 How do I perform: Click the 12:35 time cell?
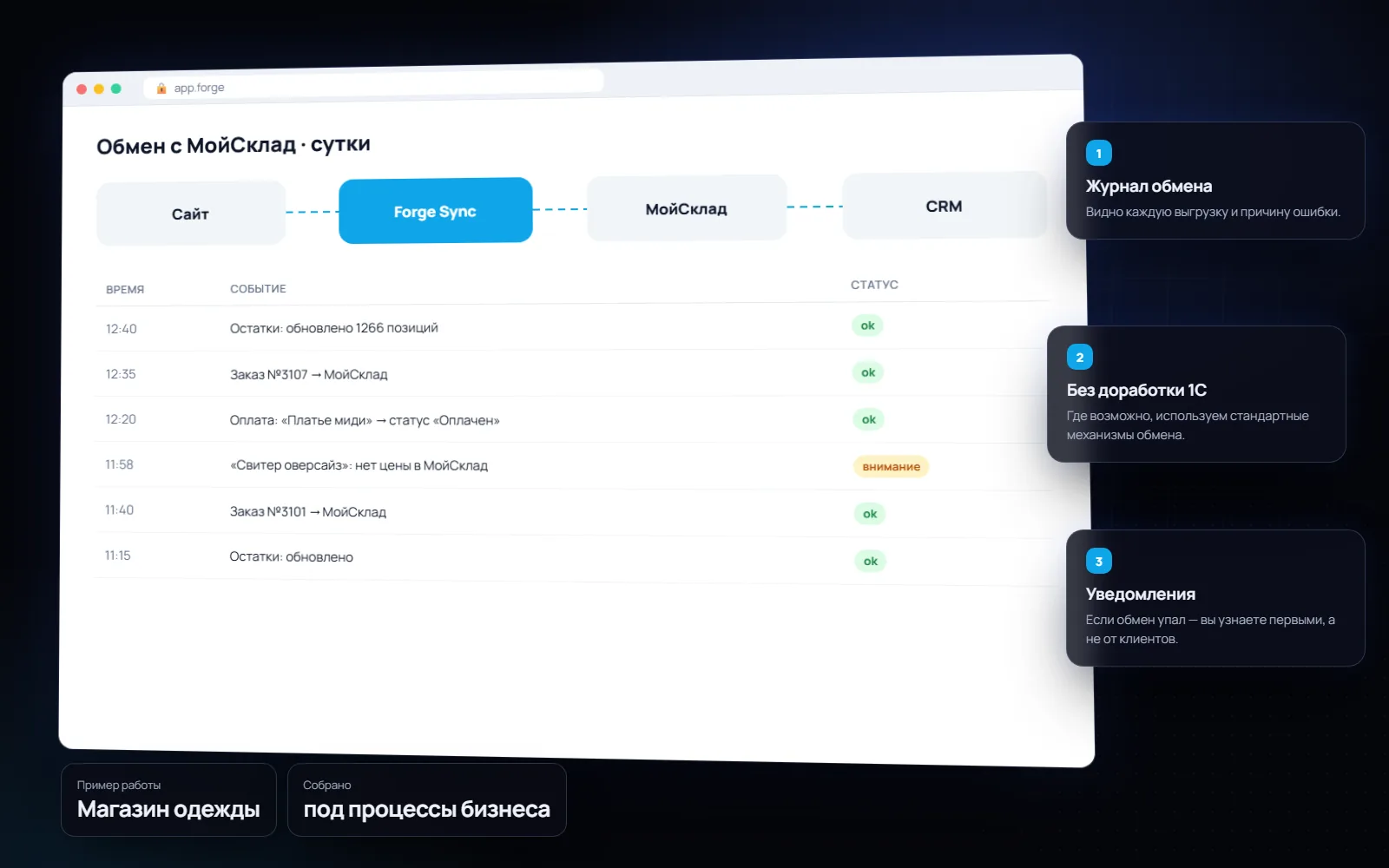[121, 374]
